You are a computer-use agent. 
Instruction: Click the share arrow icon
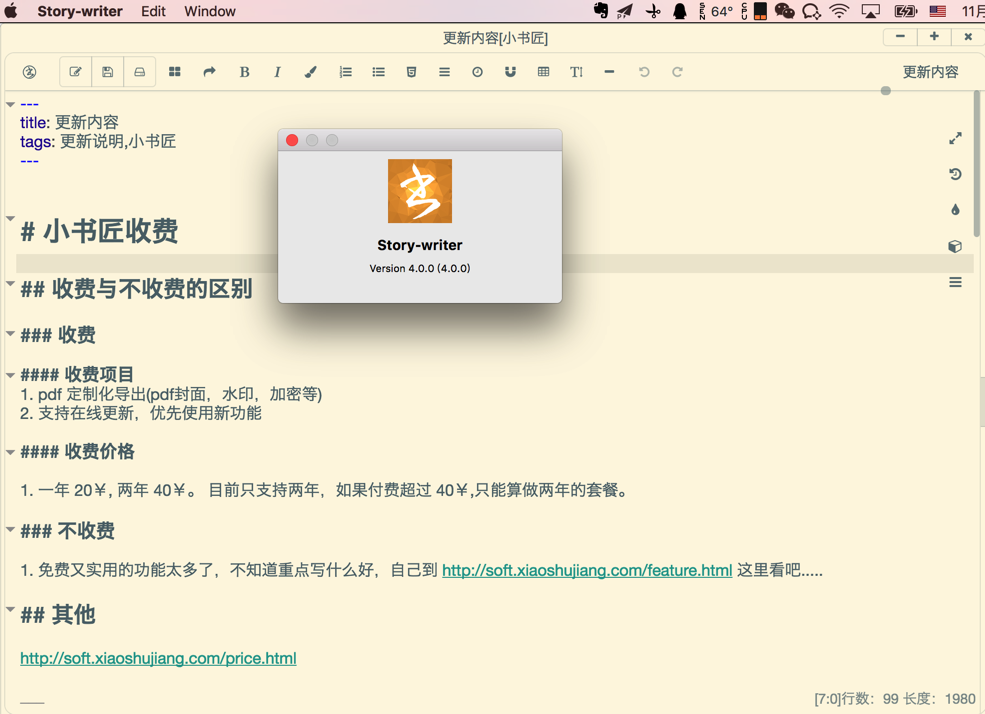pyautogui.click(x=209, y=72)
